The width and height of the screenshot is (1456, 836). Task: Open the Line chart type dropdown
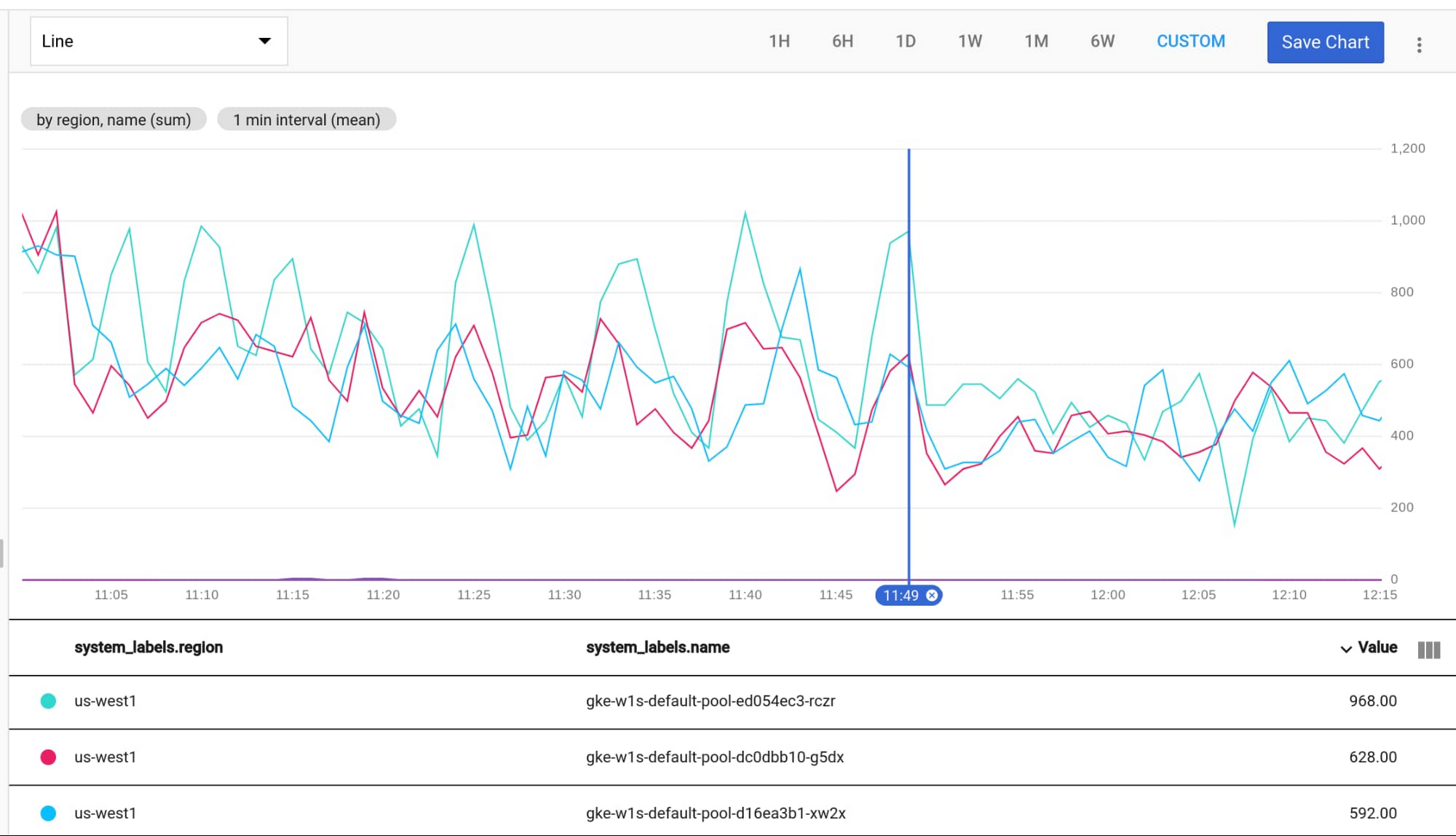point(159,42)
